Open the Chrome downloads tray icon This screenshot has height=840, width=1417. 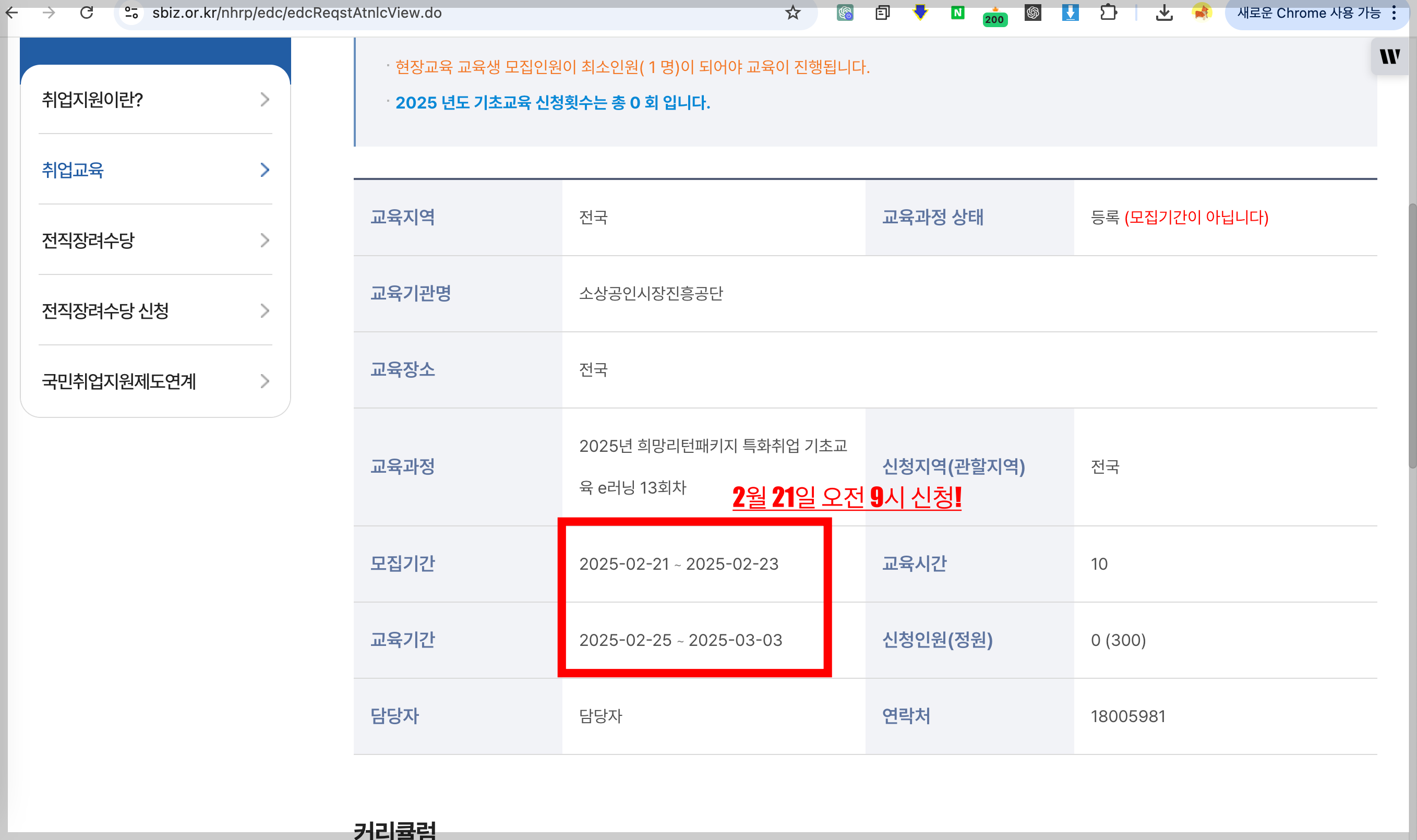point(1164,13)
